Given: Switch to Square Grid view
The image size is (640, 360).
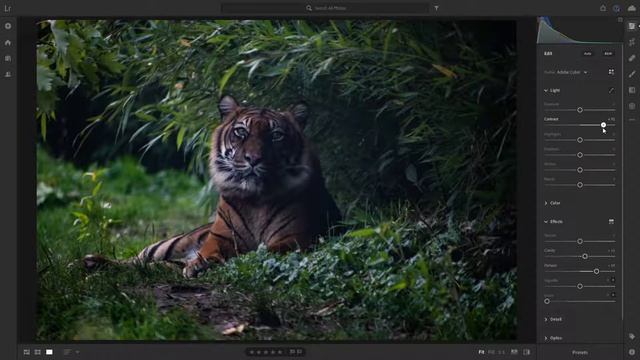Looking at the screenshot, I should pyautogui.click(x=38, y=352).
